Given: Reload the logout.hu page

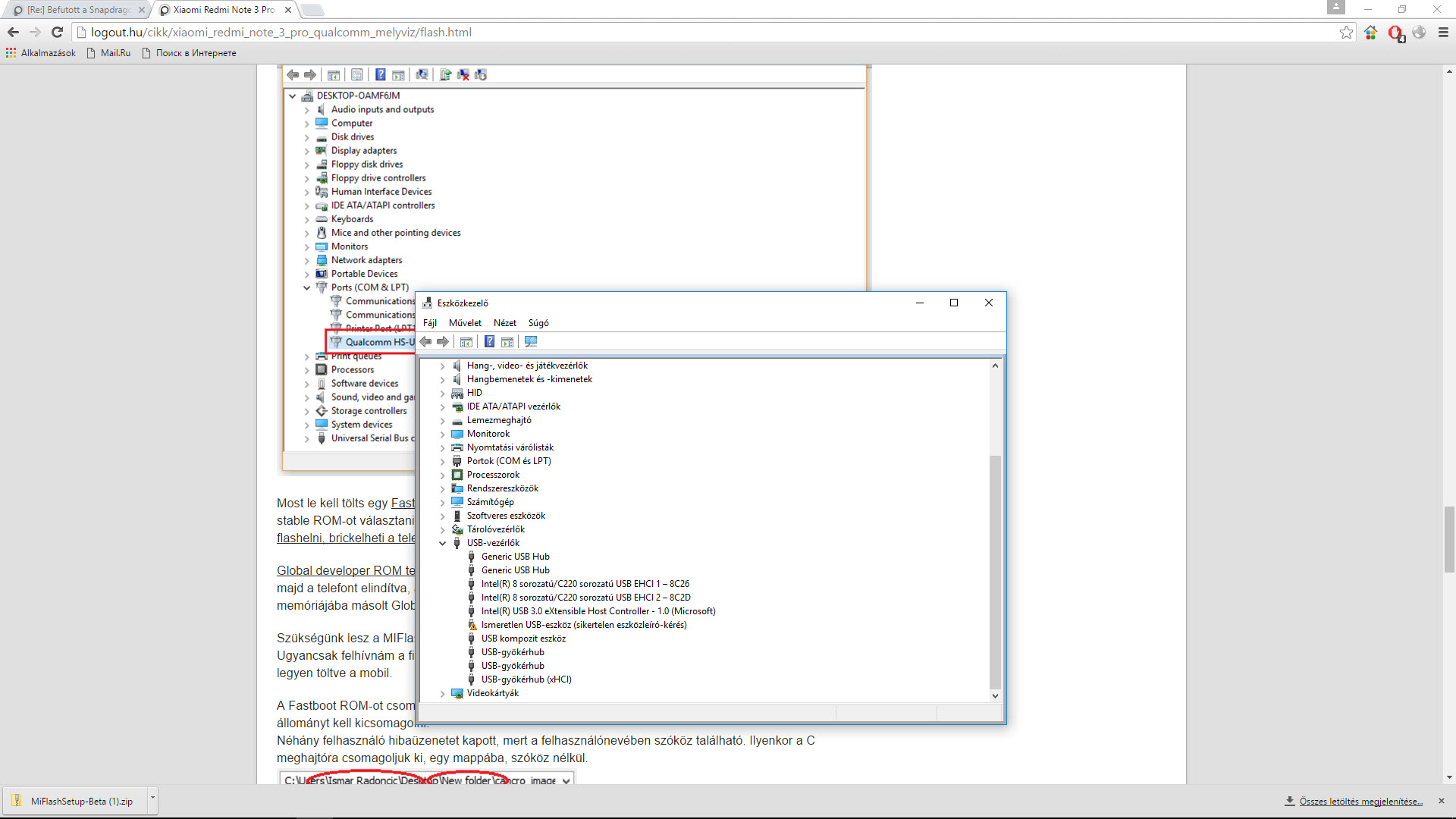Looking at the screenshot, I should (57, 32).
